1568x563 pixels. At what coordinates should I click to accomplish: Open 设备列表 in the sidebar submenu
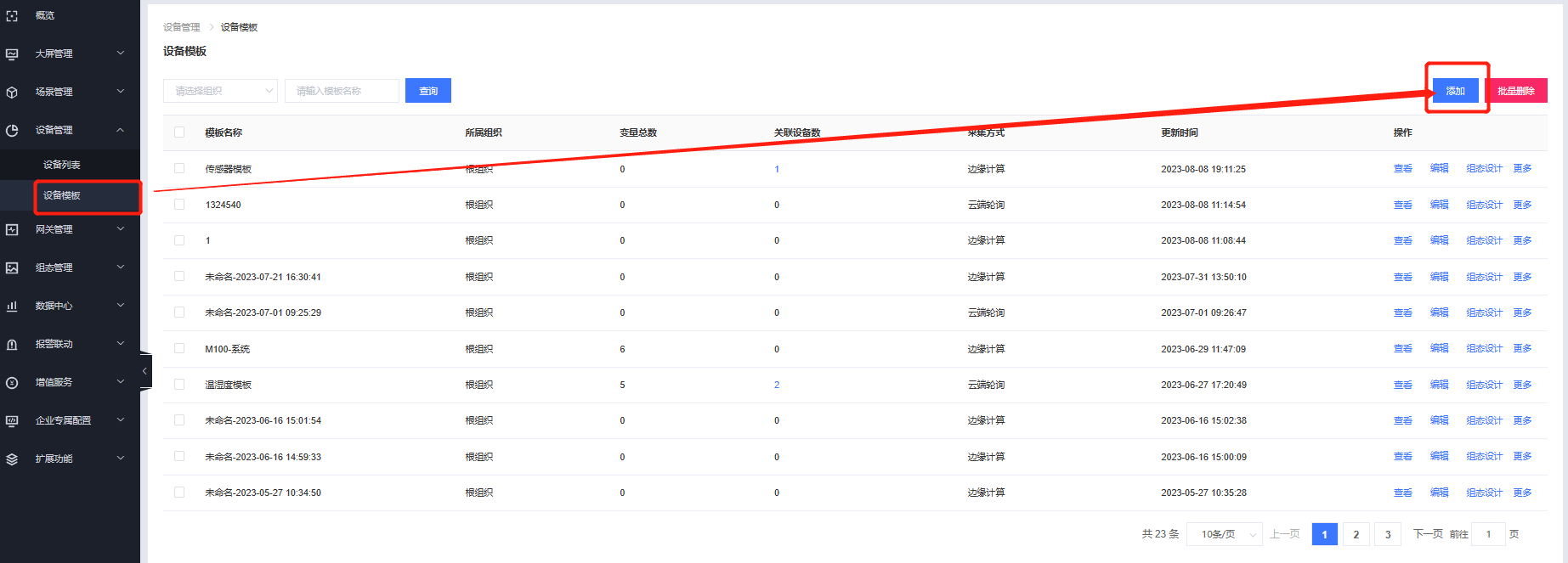coord(62,165)
